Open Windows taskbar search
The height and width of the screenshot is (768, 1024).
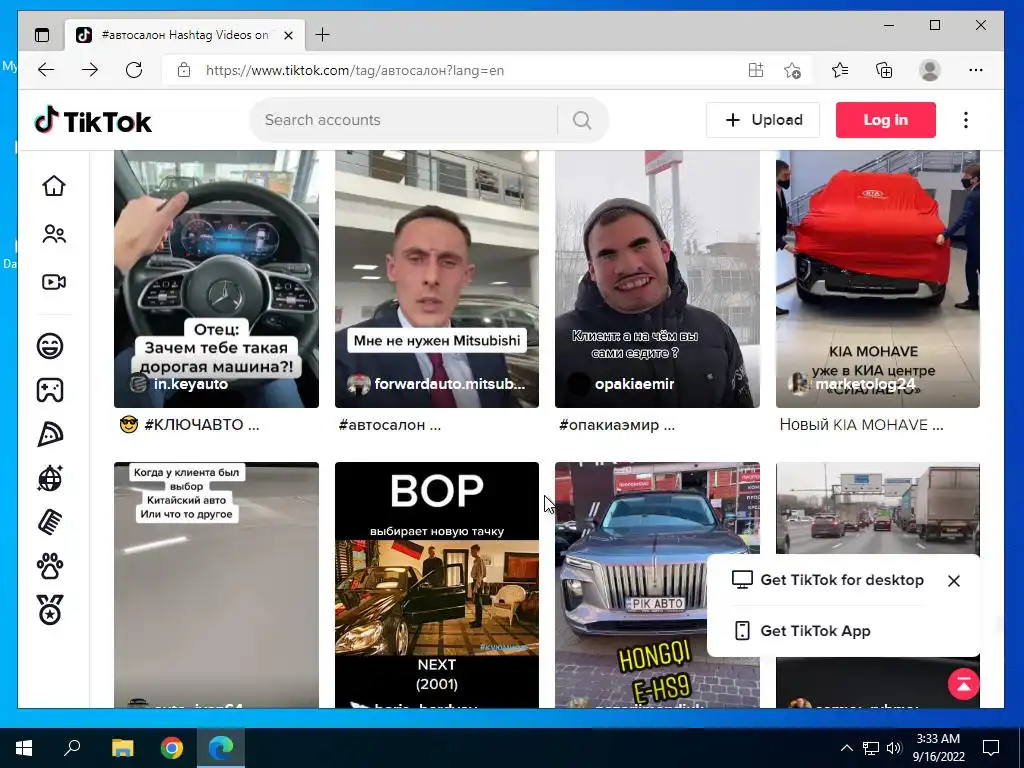pos(72,748)
